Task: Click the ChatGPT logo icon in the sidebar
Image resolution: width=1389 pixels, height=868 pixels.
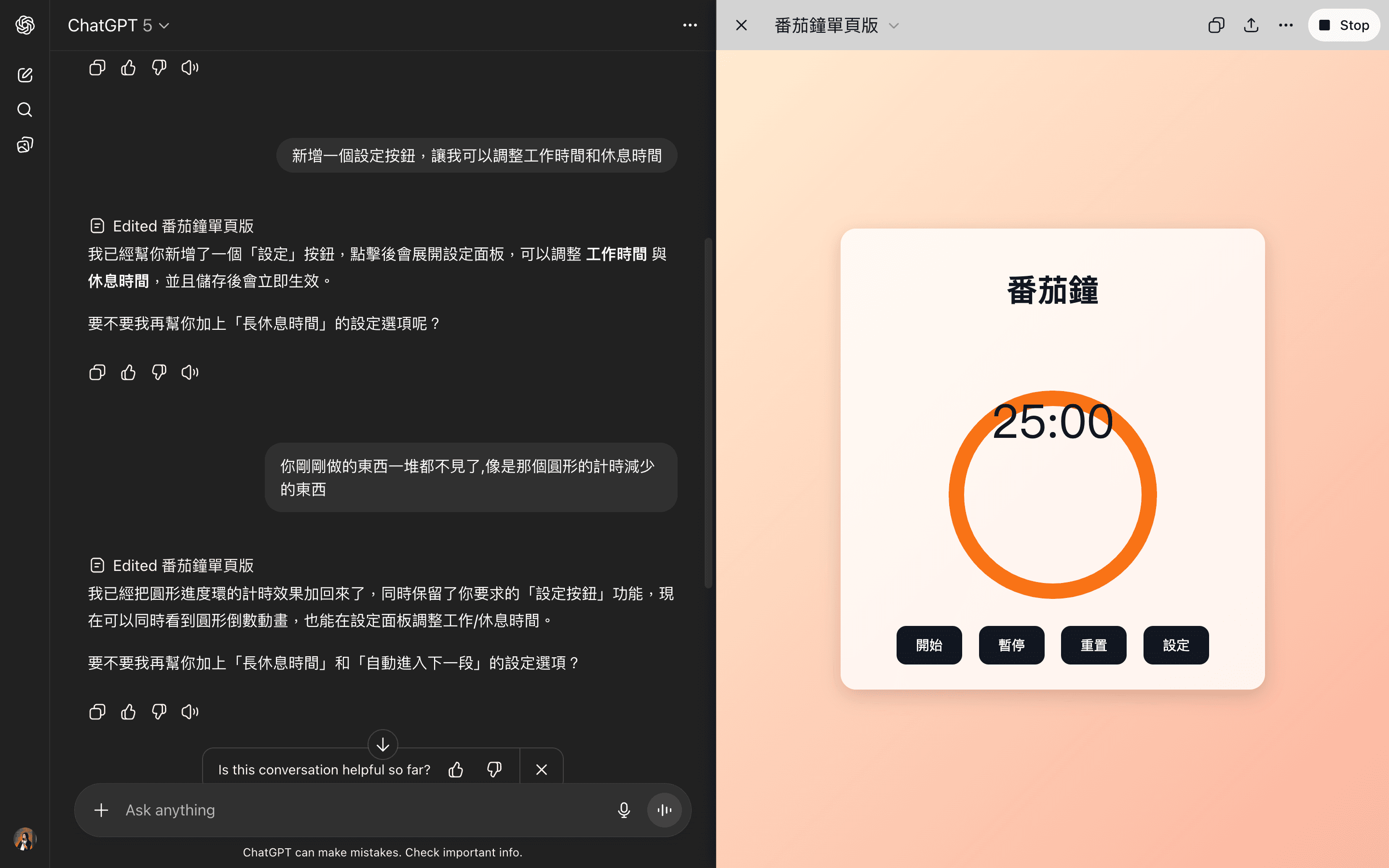Action: point(25,25)
